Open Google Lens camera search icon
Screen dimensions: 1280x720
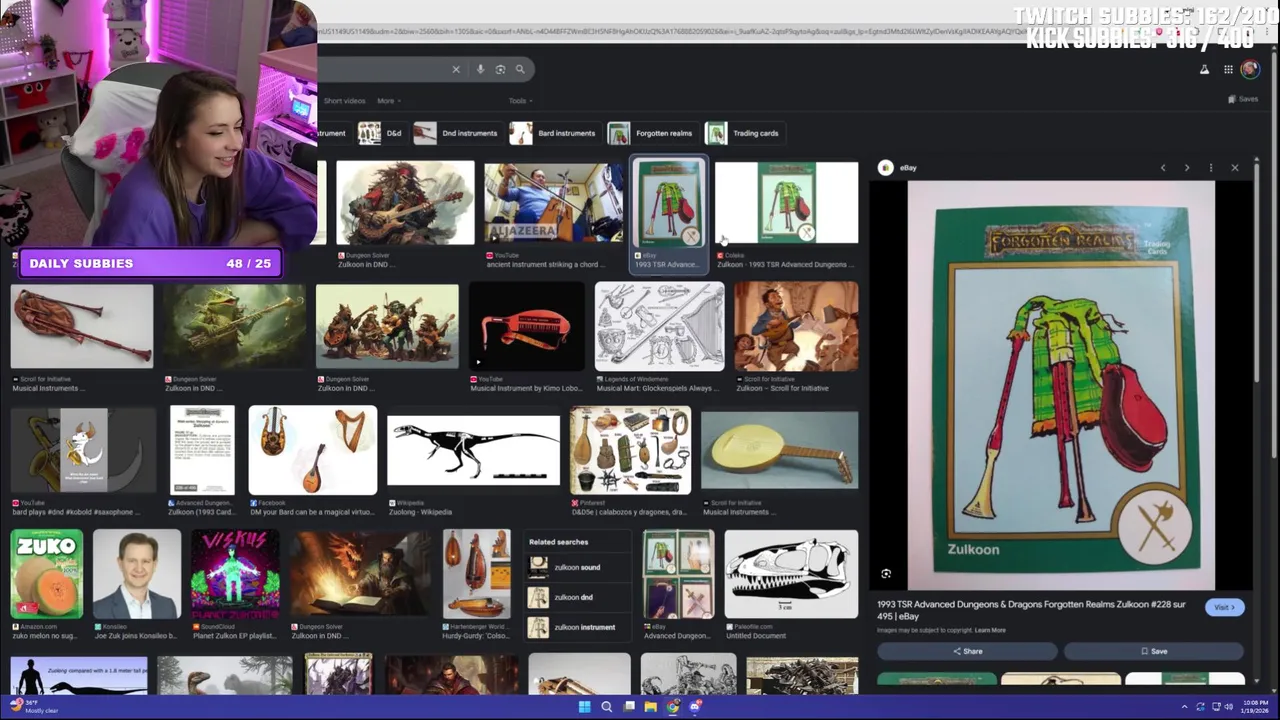coord(500,69)
